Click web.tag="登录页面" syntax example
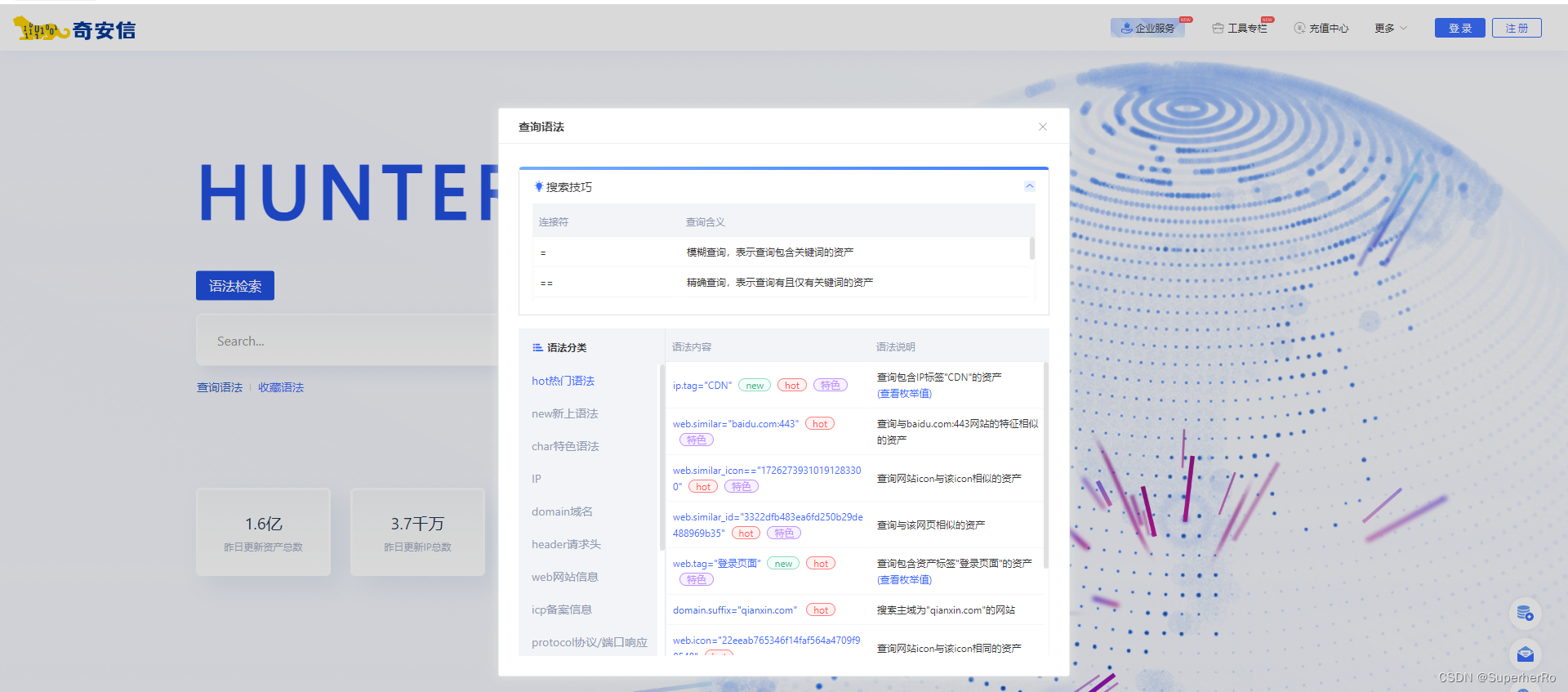 pyautogui.click(x=716, y=564)
